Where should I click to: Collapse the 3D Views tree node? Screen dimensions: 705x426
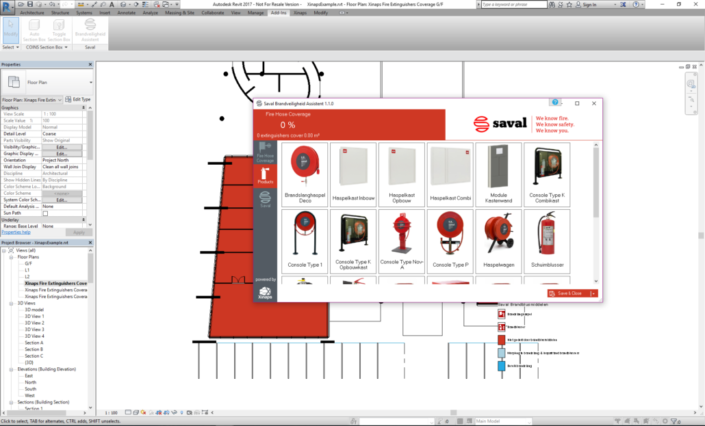11,304
